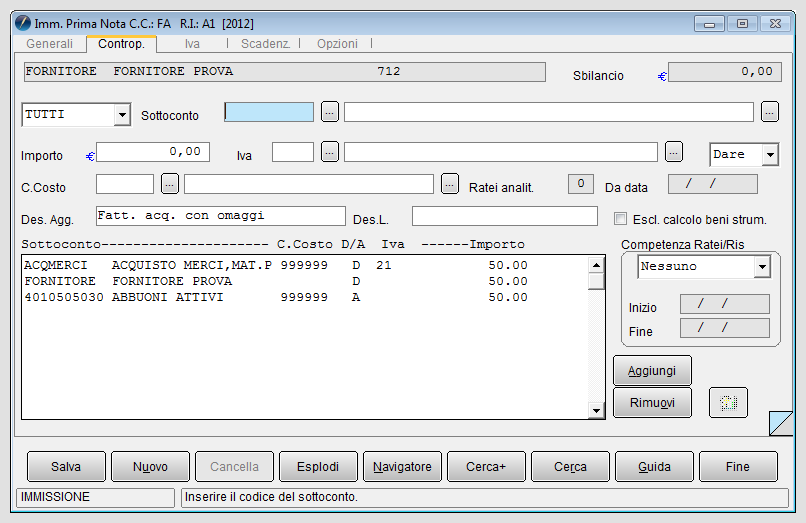Select the ACQMERCI ACQUISTO MERCI row

pyautogui.click(x=305, y=265)
